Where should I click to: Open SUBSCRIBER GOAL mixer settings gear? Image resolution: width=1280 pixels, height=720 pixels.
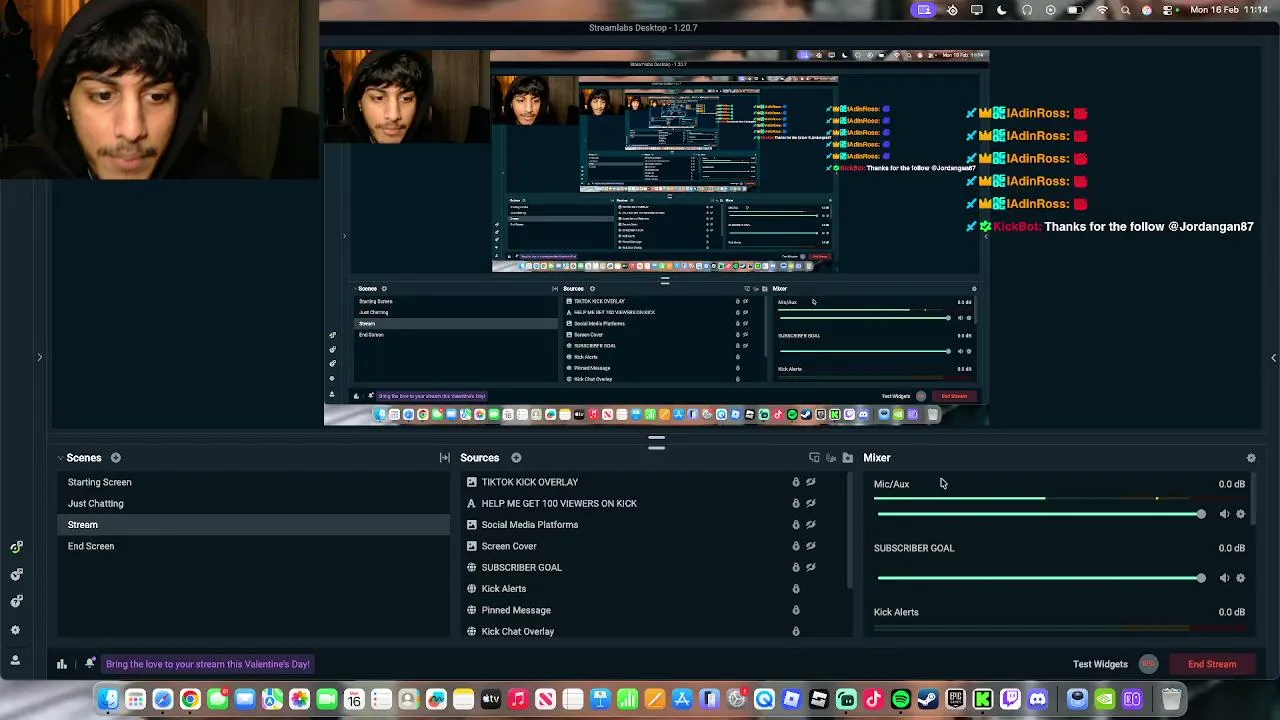click(x=1241, y=578)
